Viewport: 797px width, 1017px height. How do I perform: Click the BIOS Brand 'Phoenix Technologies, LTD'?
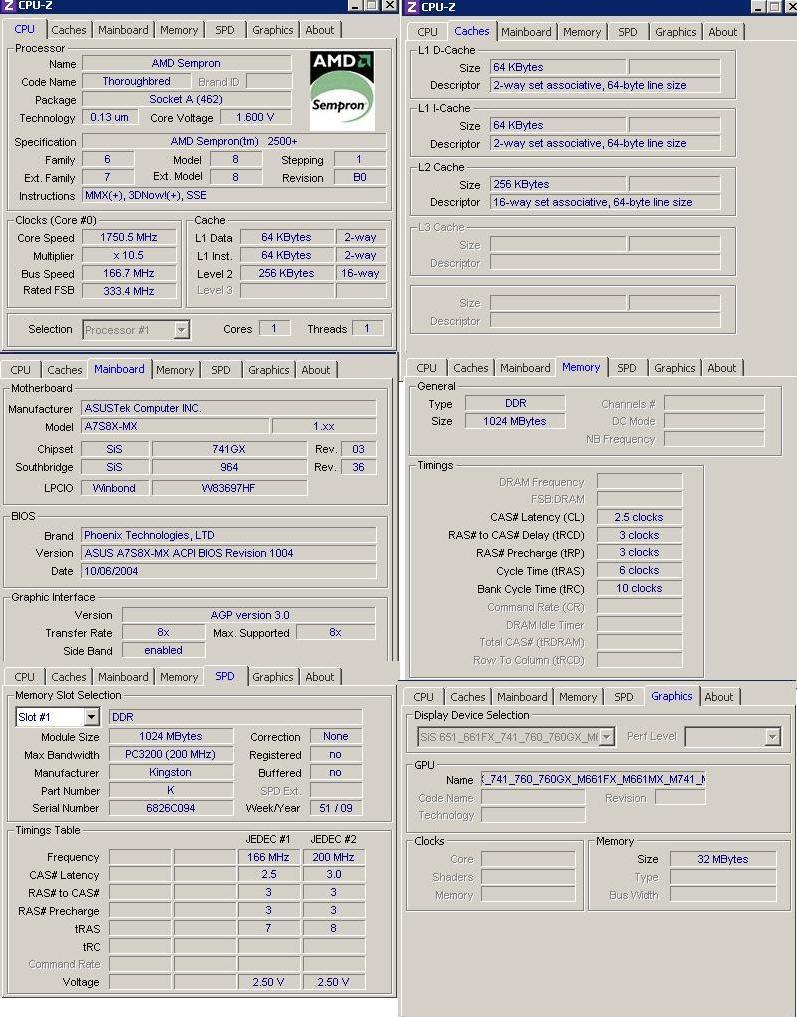click(229, 535)
